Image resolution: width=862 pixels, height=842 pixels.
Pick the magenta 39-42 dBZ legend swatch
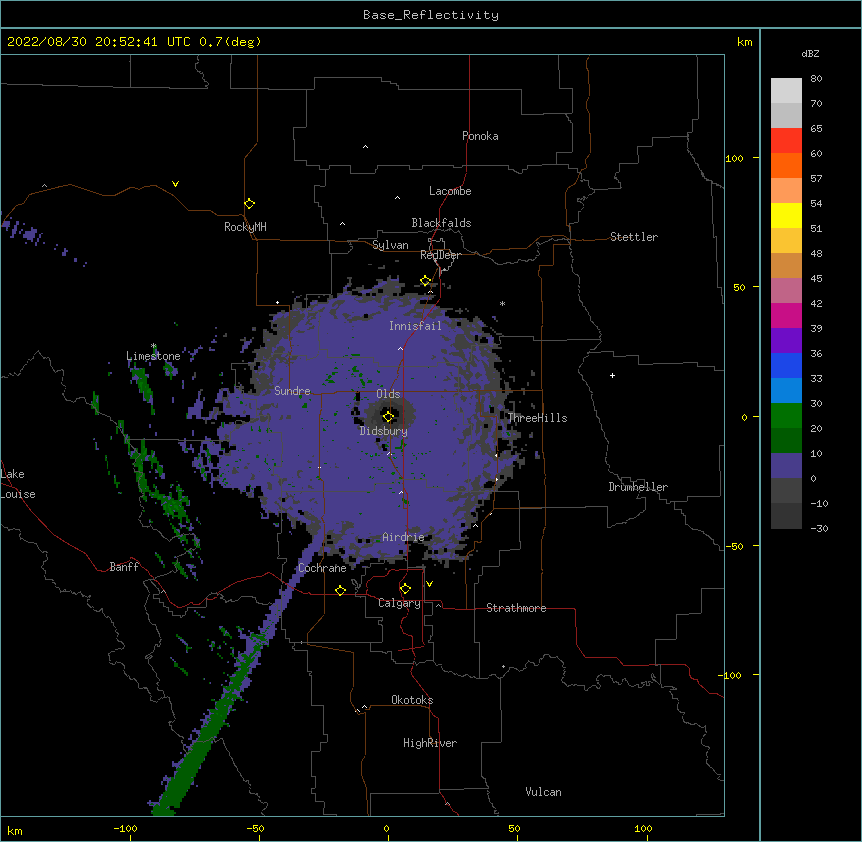pos(786,315)
